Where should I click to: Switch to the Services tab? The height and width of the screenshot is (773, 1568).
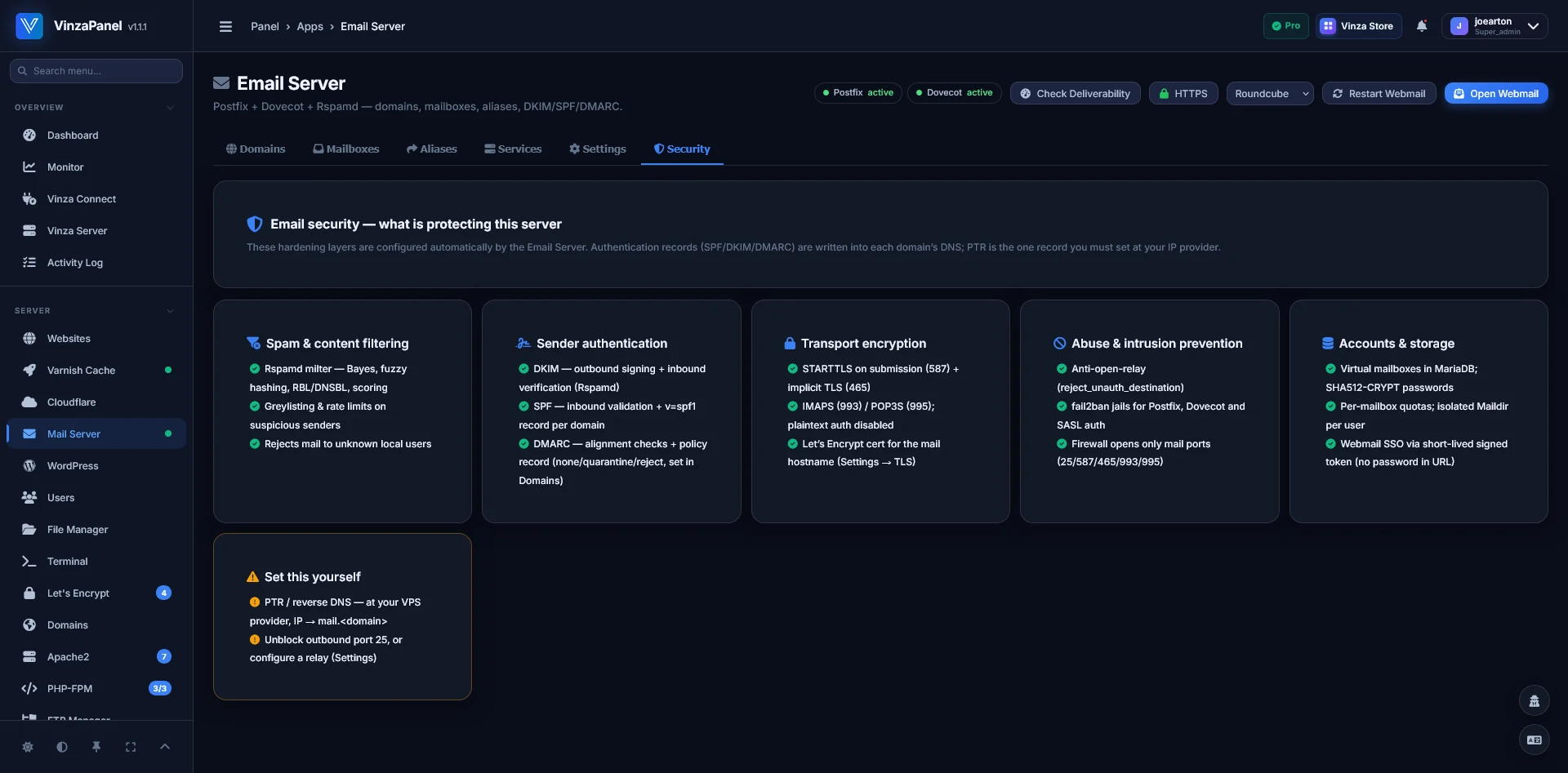coord(513,149)
